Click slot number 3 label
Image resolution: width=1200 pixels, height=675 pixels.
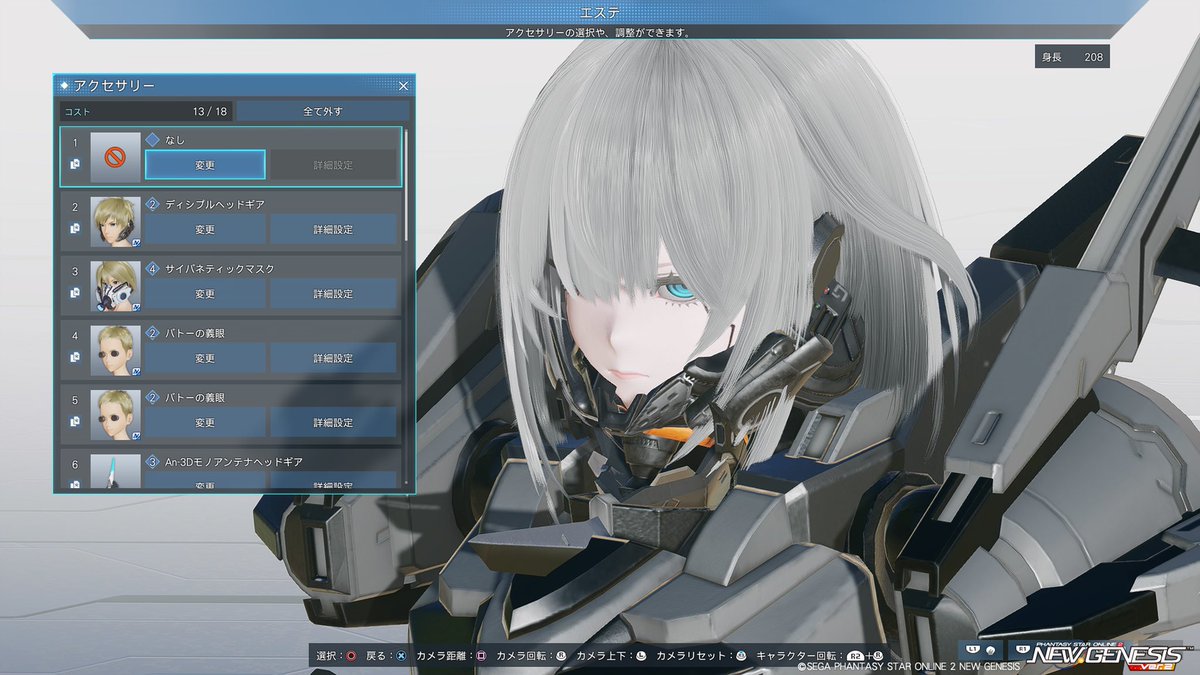click(x=74, y=271)
